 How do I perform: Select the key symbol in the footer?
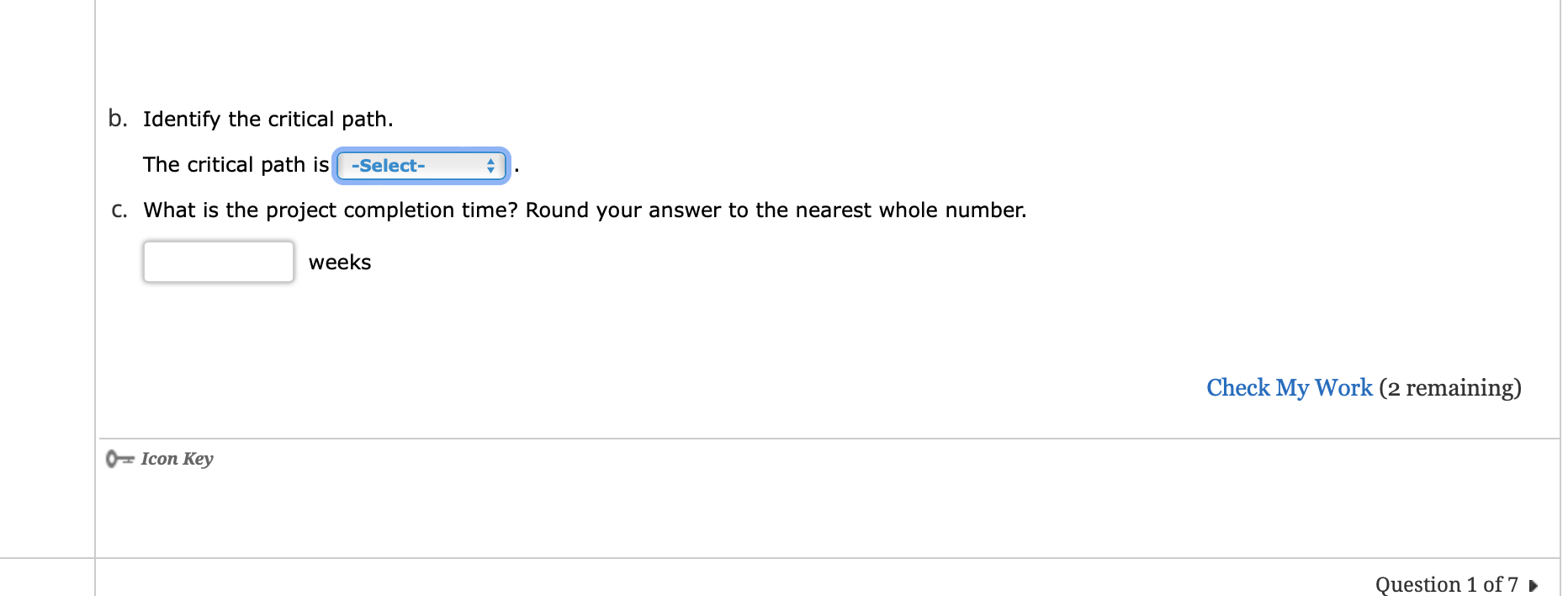click(119, 460)
